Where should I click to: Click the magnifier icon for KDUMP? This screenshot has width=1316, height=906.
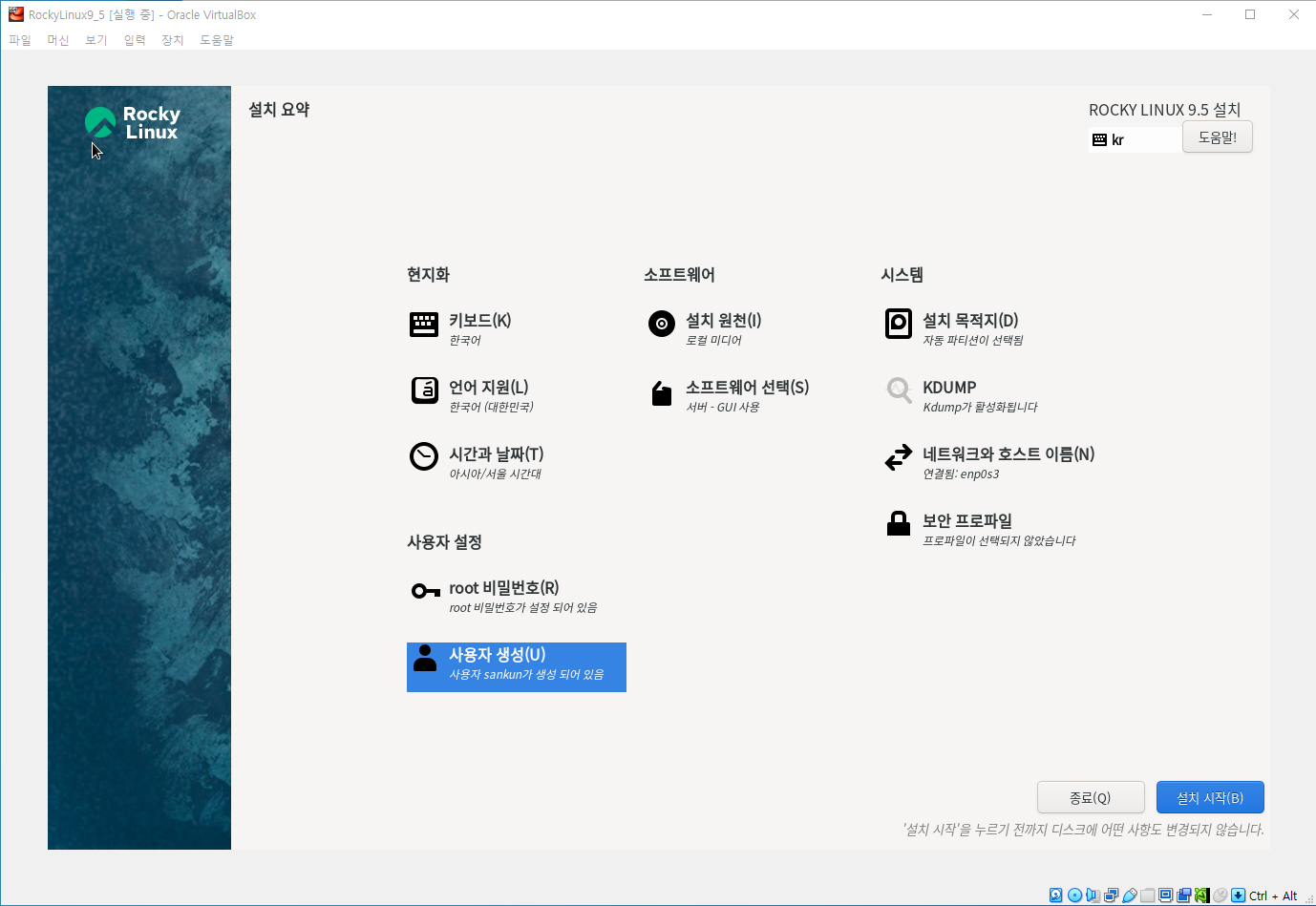pyautogui.click(x=899, y=390)
